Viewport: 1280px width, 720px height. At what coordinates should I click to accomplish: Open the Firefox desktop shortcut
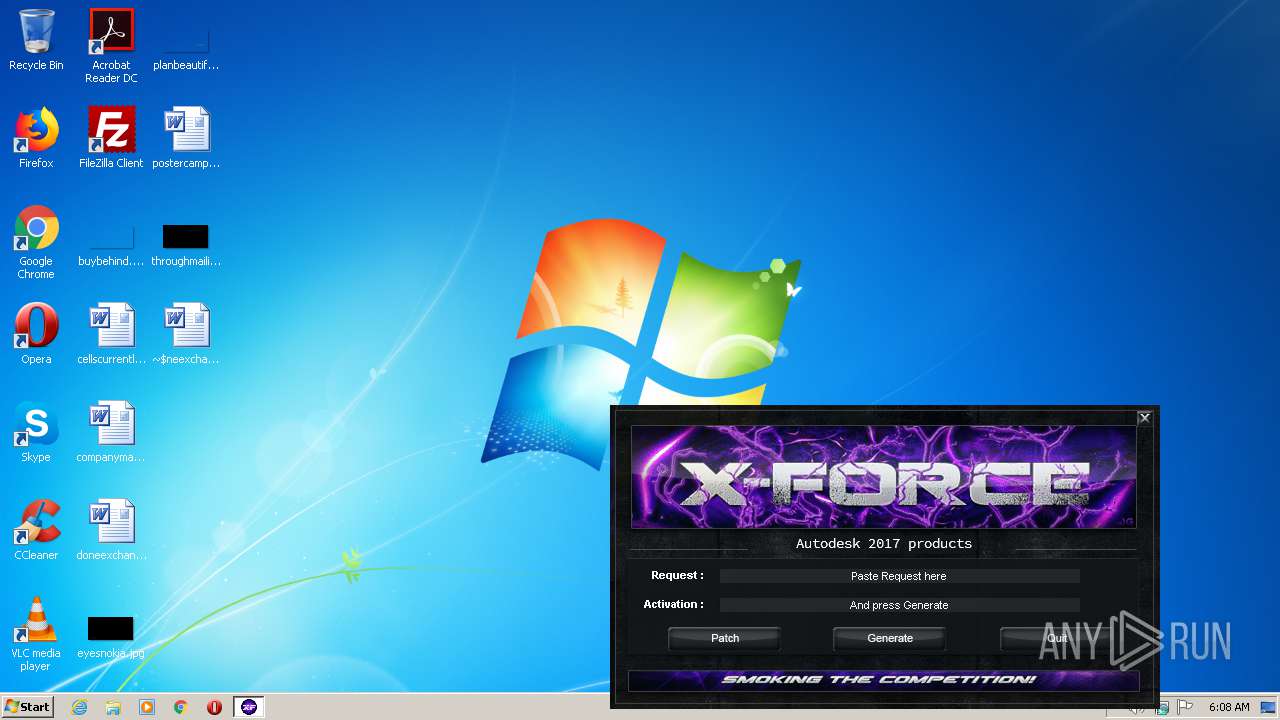36,138
